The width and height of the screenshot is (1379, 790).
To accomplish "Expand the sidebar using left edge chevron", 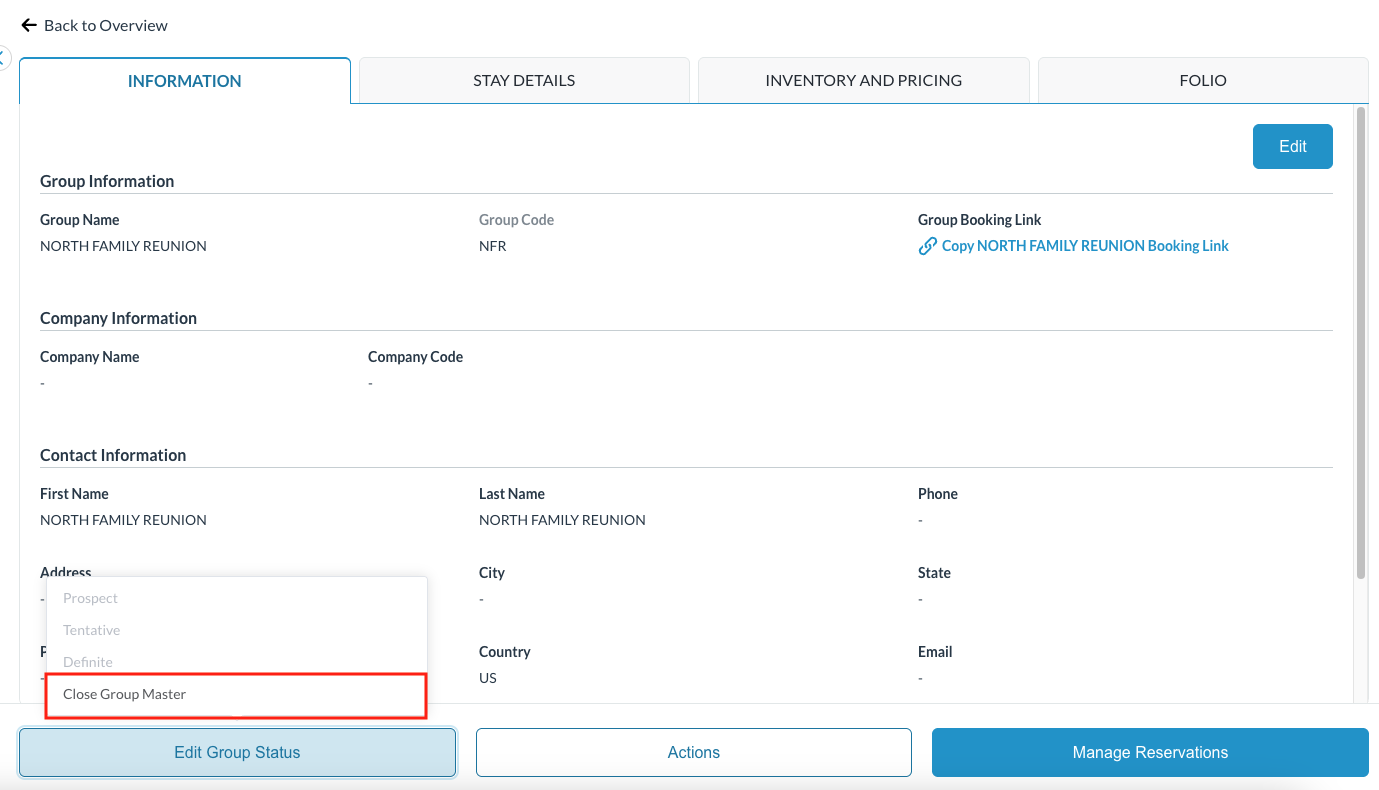I will tap(4, 58).
